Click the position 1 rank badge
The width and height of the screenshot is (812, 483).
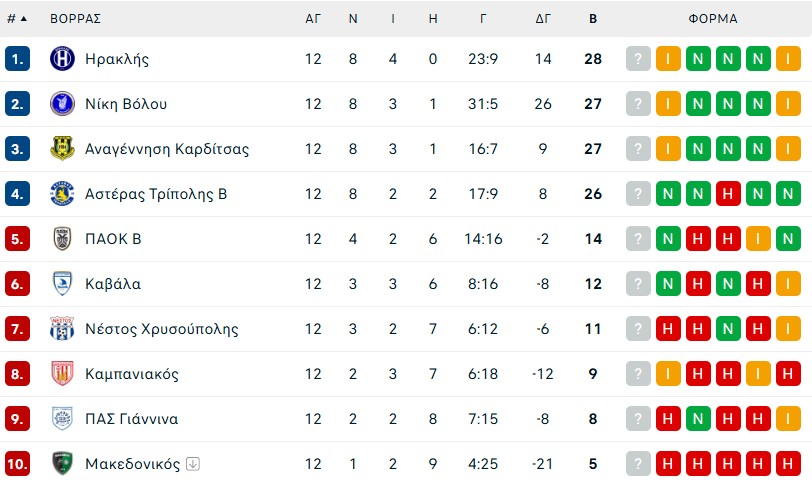pos(17,59)
